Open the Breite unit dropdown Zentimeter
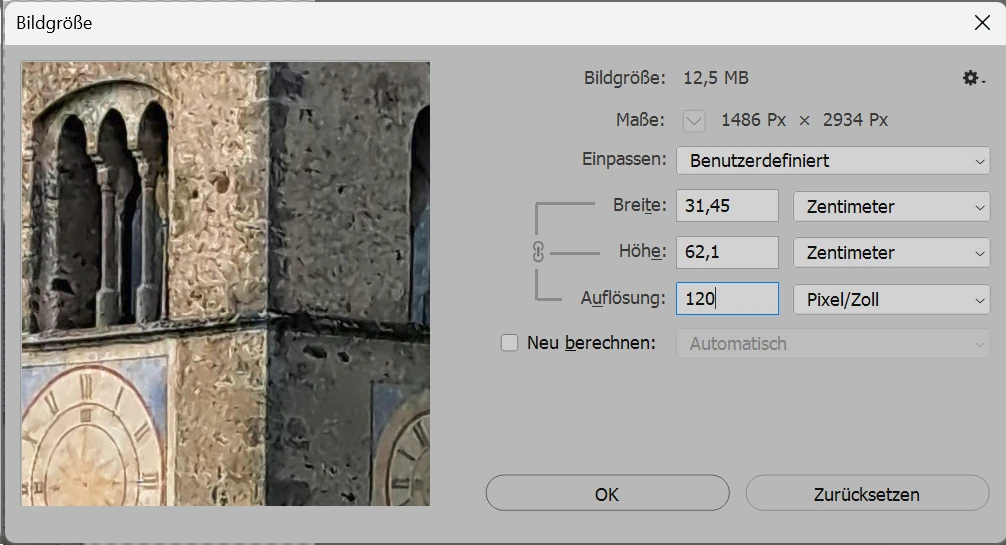This screenshot has width=1006, height=545. [891, 207]
